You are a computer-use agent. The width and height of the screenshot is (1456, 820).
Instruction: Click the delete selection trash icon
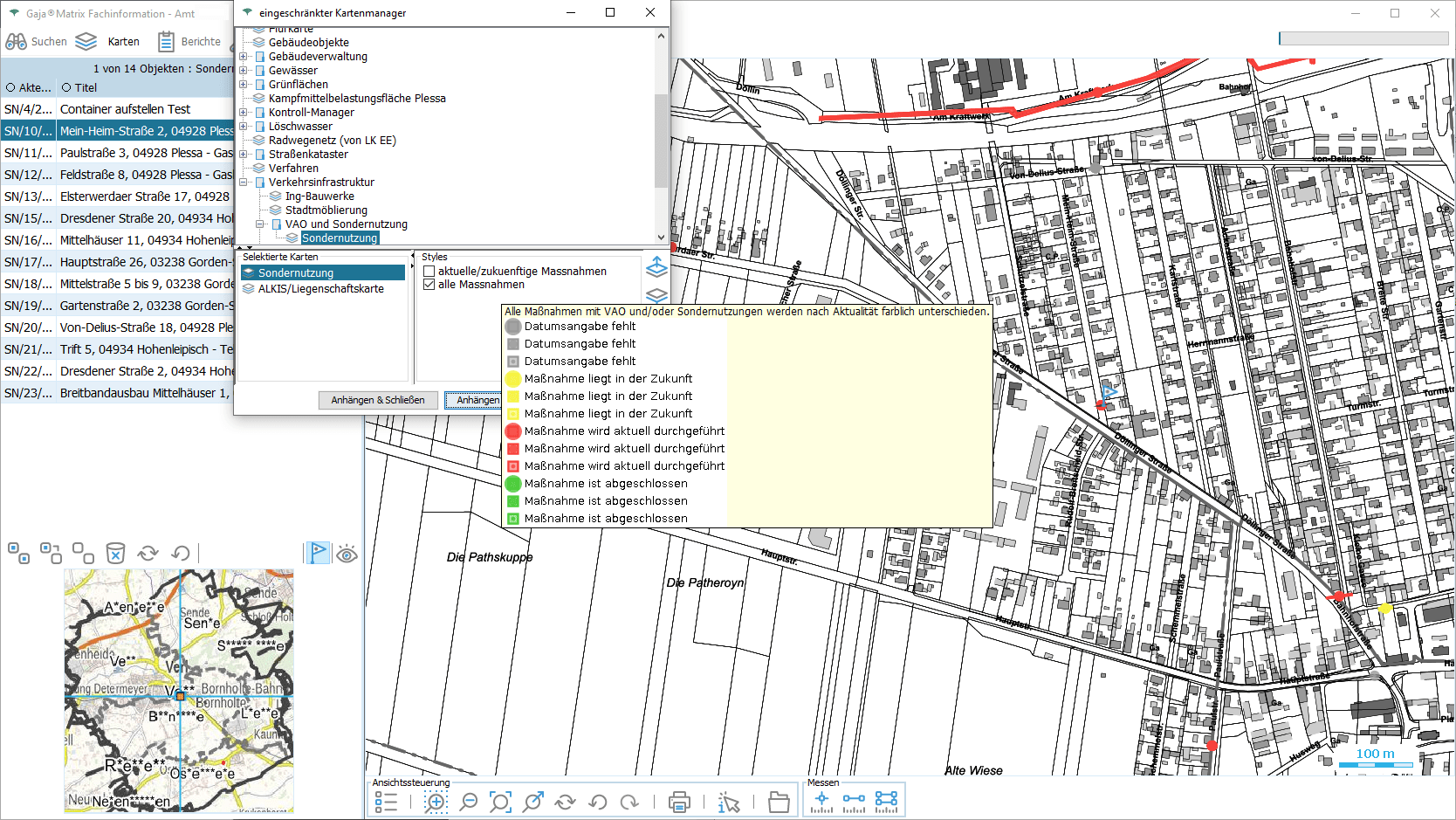(x=115, y=553)
